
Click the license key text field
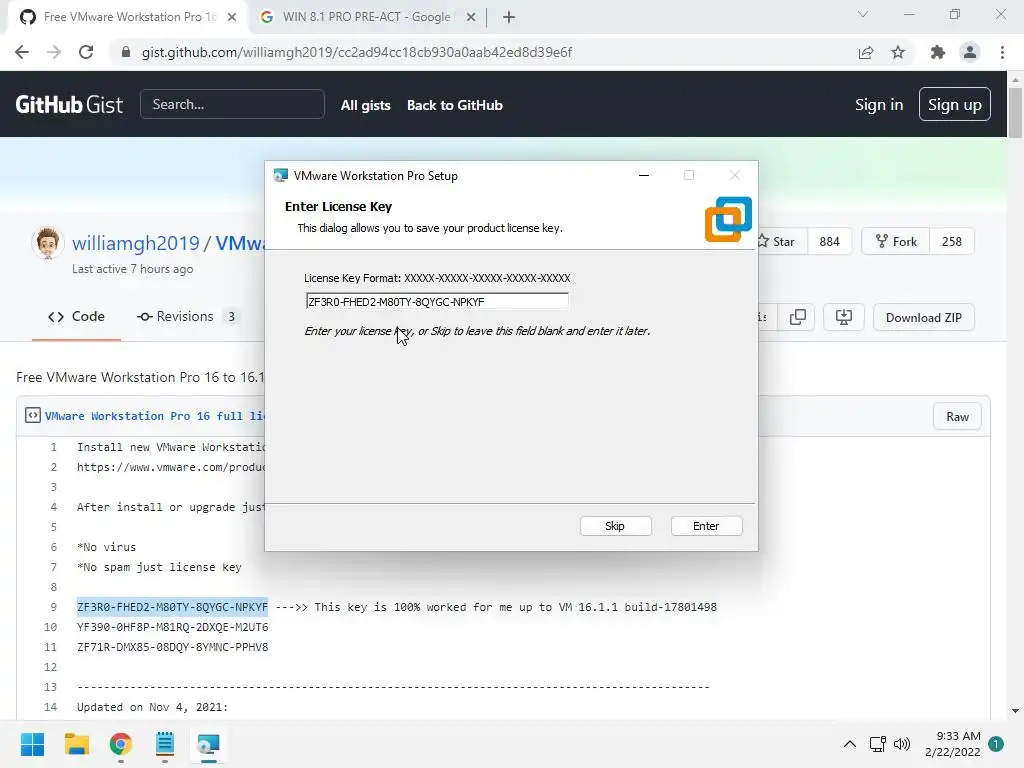(437, 301)
